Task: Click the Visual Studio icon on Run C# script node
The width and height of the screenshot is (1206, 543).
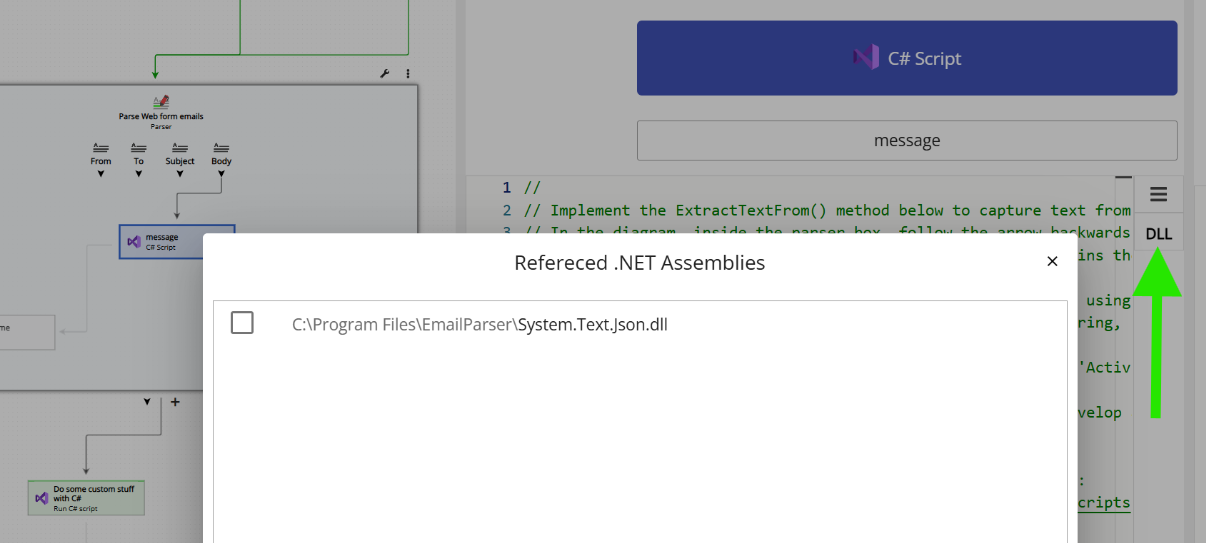Action: point(42,497)
